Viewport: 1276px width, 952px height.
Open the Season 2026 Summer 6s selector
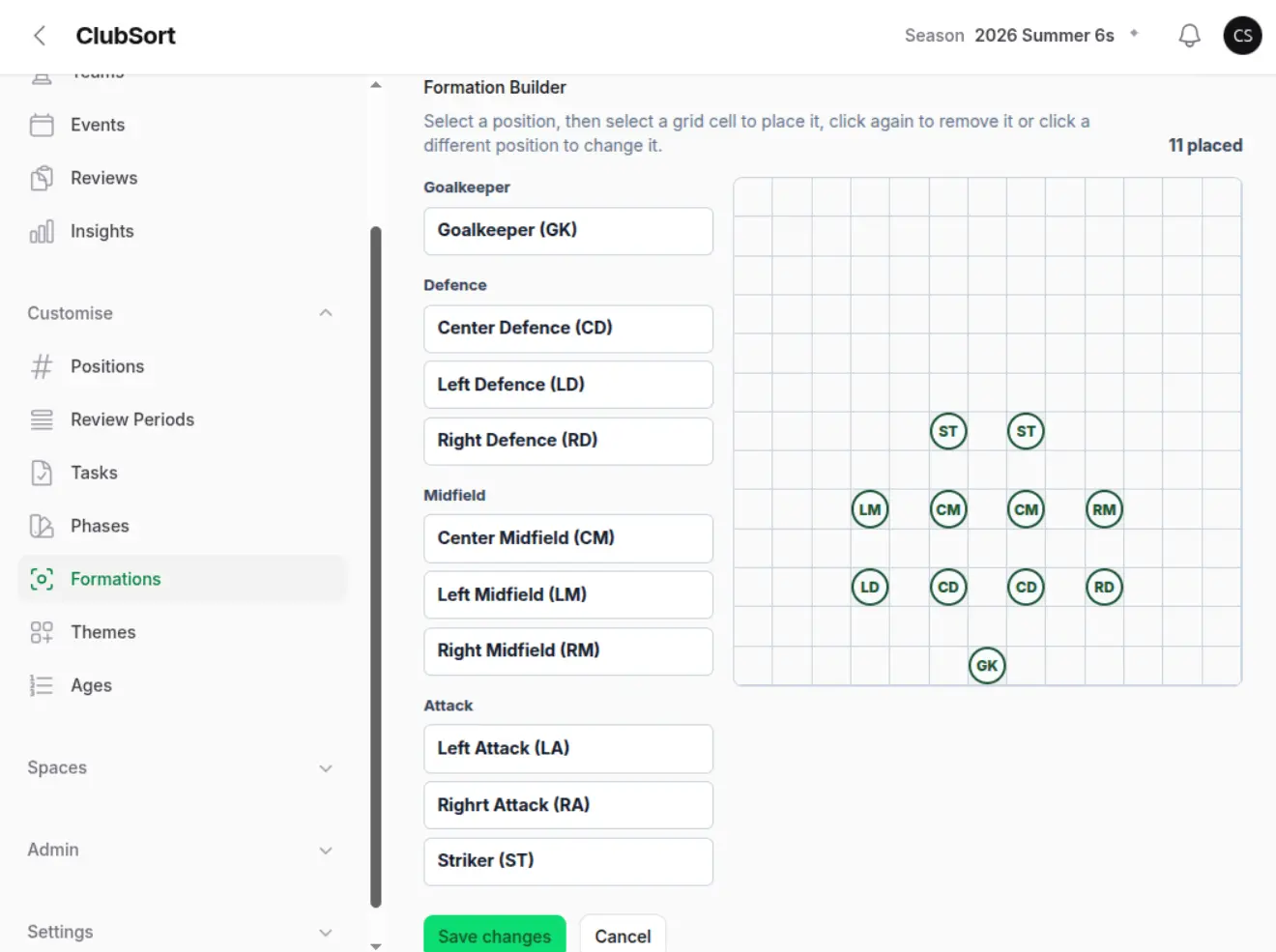click(x=1022, y=36)
